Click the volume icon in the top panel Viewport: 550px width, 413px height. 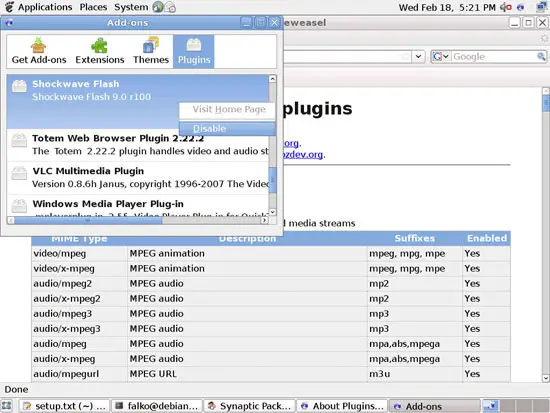pyautogui.click(x=505, y=7)
